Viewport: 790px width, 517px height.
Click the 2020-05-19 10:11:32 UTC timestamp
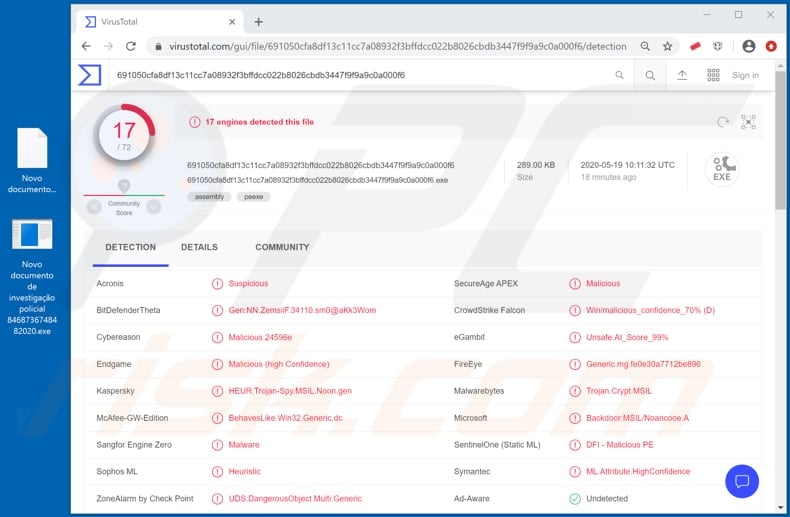[x=627, y=165]
